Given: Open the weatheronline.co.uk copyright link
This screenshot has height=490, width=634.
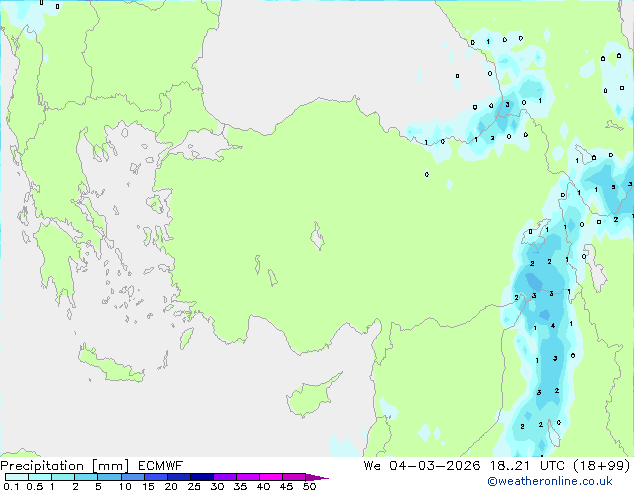Looking at the screenshot, I should click(x=550, y=481).
